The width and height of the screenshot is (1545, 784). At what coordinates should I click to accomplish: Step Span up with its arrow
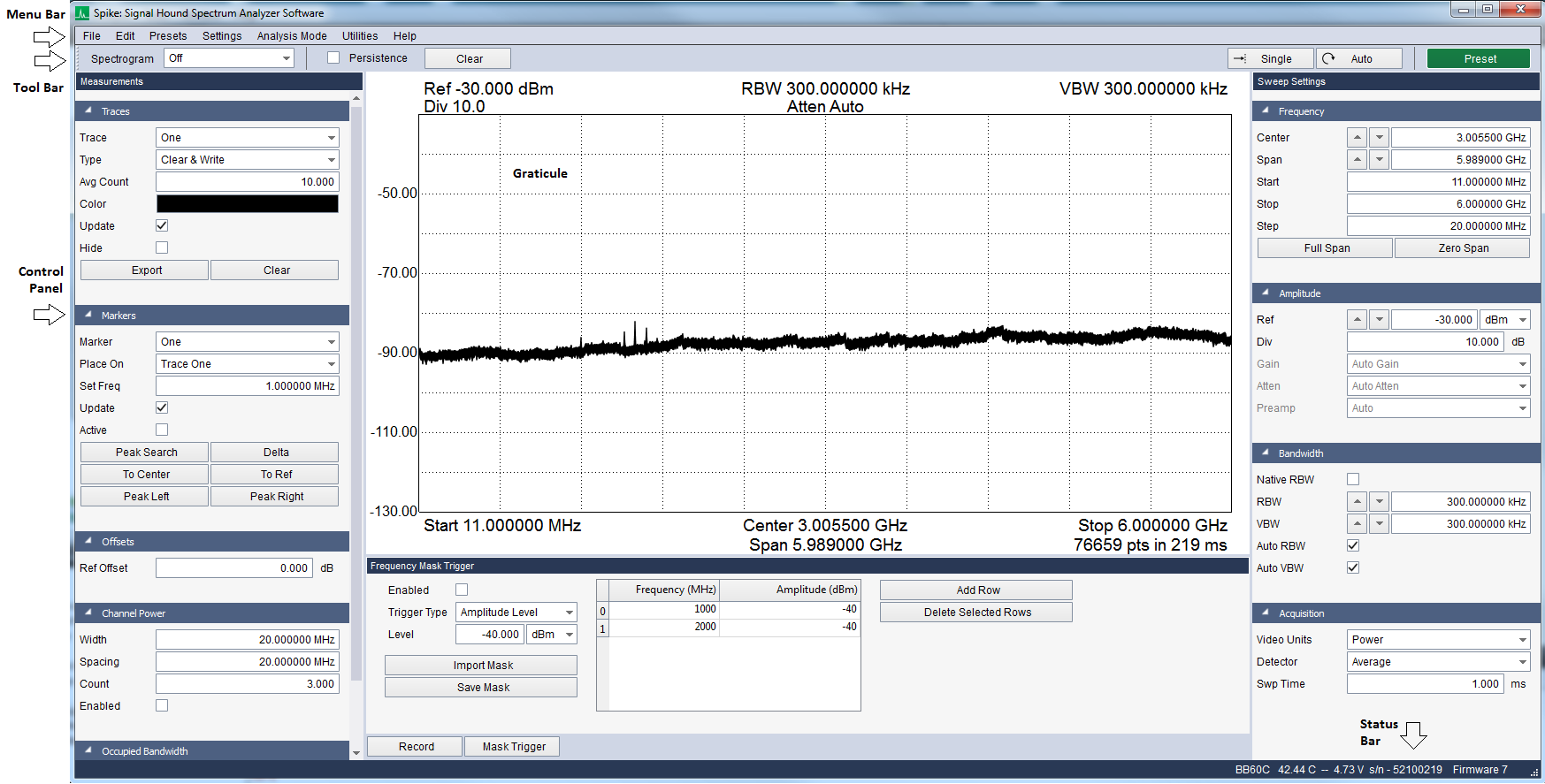(1358, 160)
